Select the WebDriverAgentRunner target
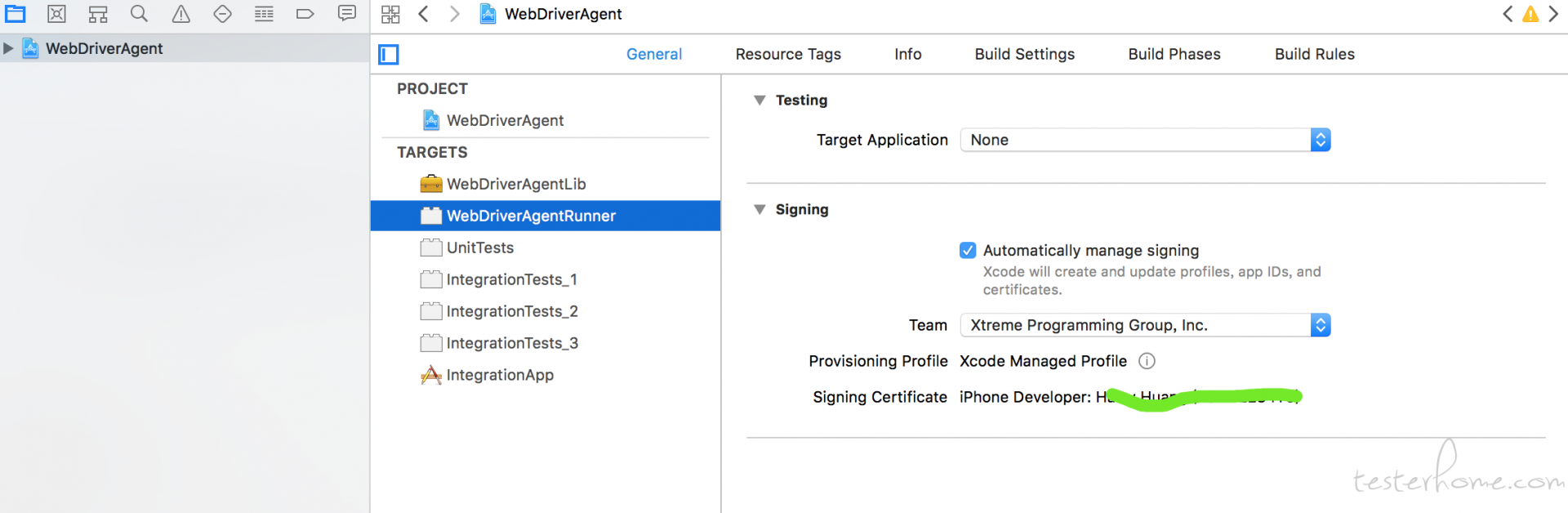Image resolution: width=1568 pixels, height=513 pixels. tap(546, 216)
